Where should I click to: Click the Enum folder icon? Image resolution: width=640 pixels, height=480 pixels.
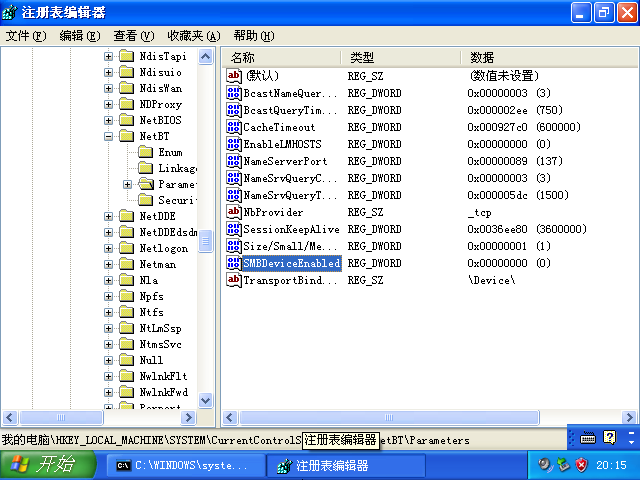pos(145,152)
